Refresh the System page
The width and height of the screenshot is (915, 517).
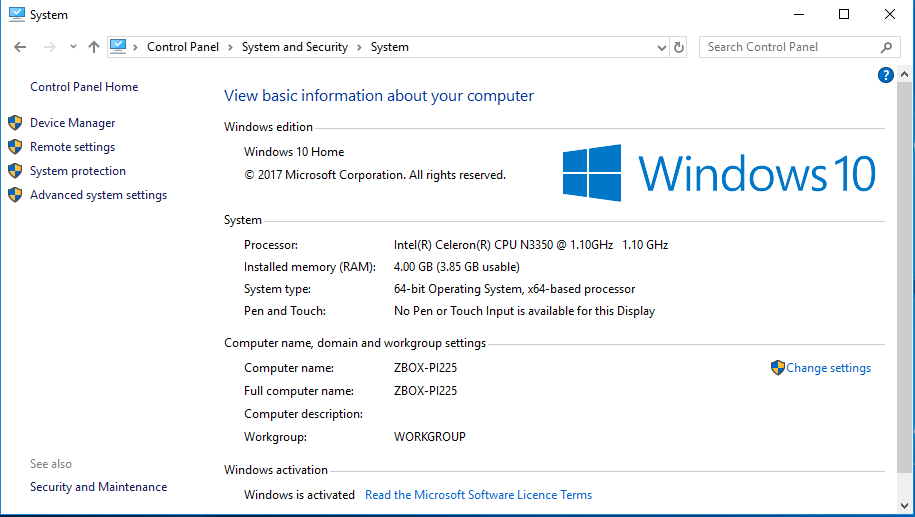point(679,47)
